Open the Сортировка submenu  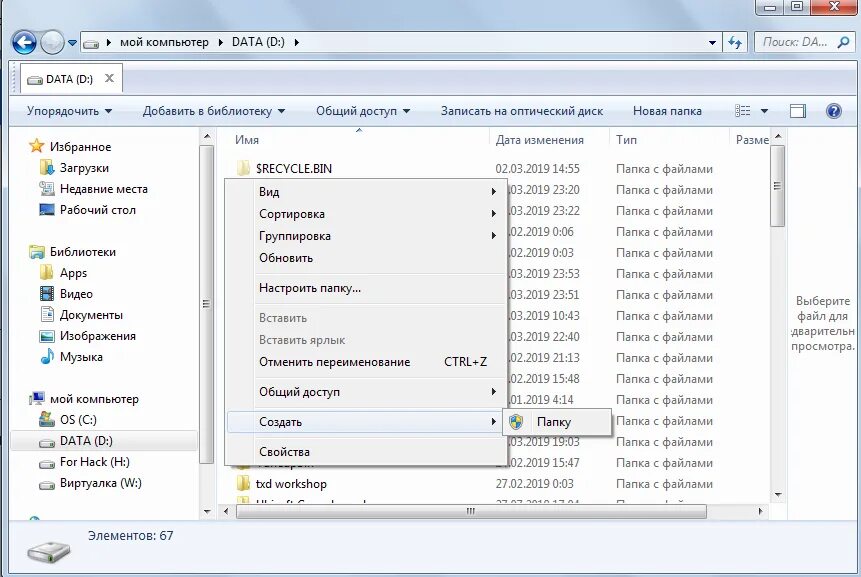[366, 214]
